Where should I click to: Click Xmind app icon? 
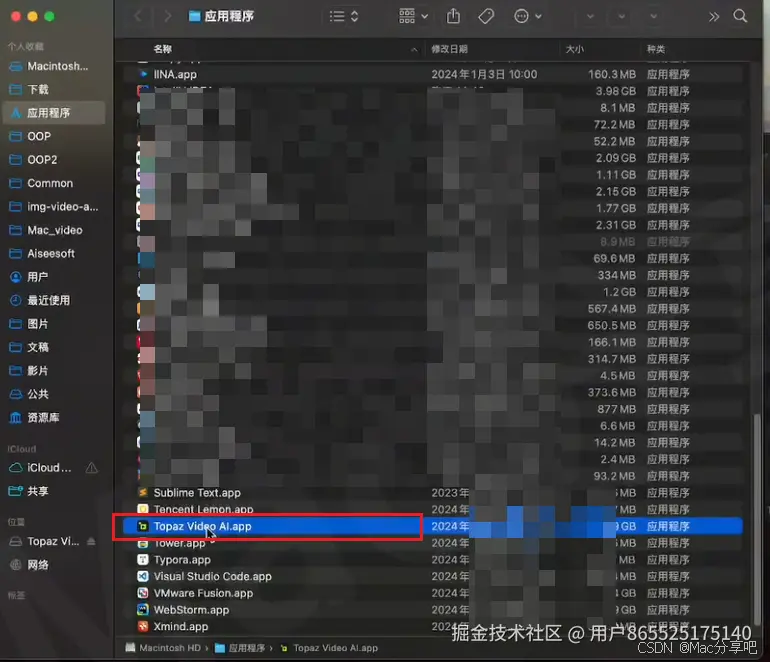click(x=143, y=626)
